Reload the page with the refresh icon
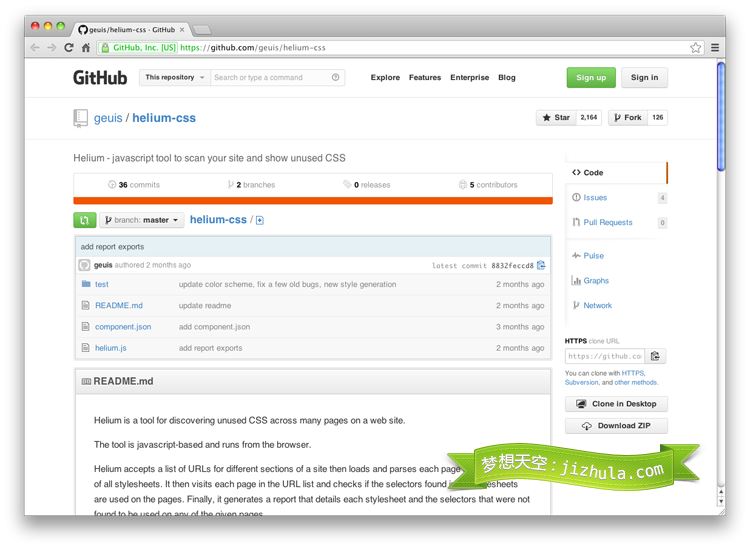 [x=69, y=47]
